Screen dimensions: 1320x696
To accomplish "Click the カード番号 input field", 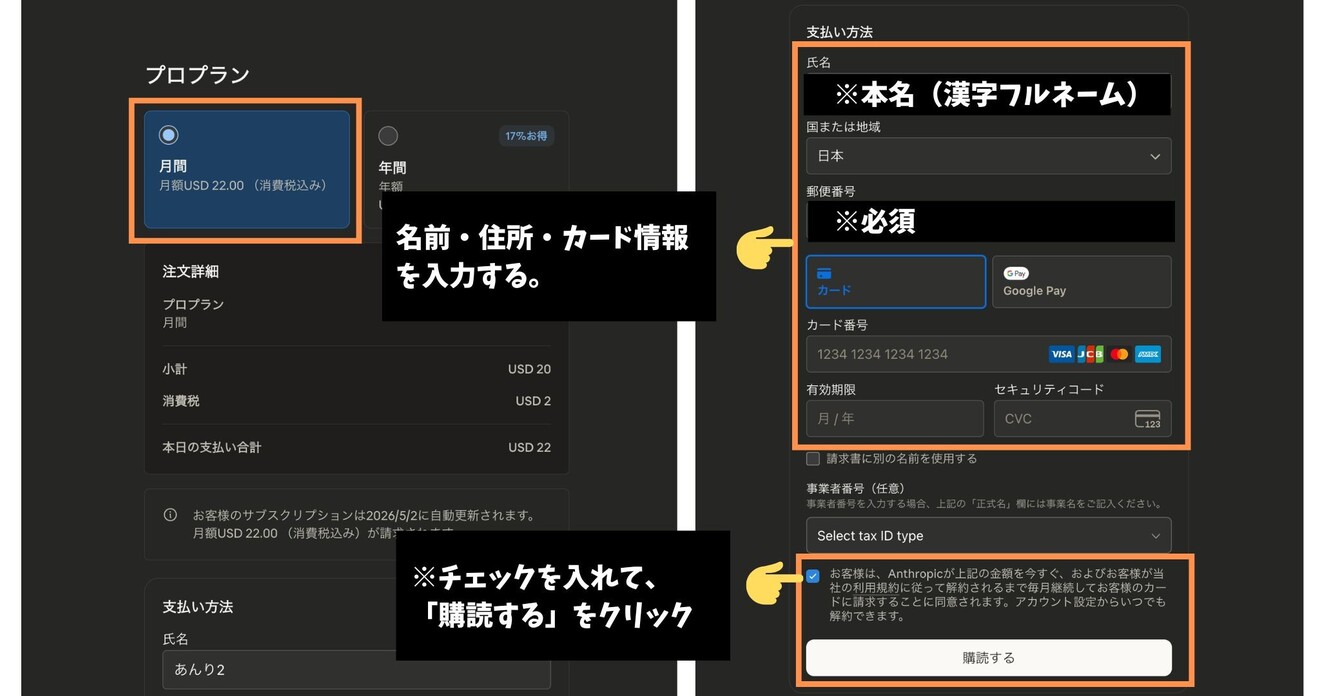I will point(988,354).
